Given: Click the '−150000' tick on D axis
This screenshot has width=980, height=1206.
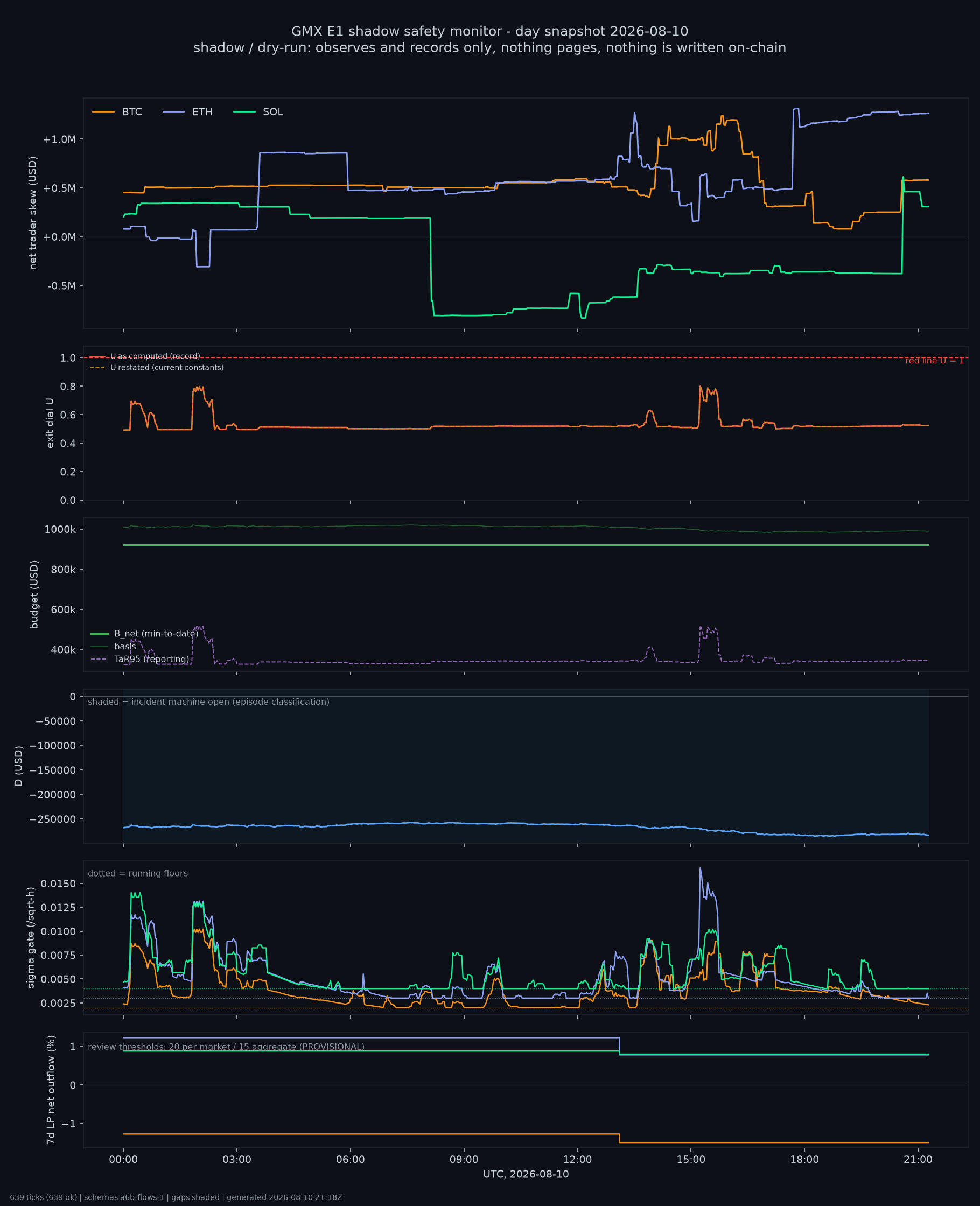Looking at the screenshot, I should [x=53, y=770].
